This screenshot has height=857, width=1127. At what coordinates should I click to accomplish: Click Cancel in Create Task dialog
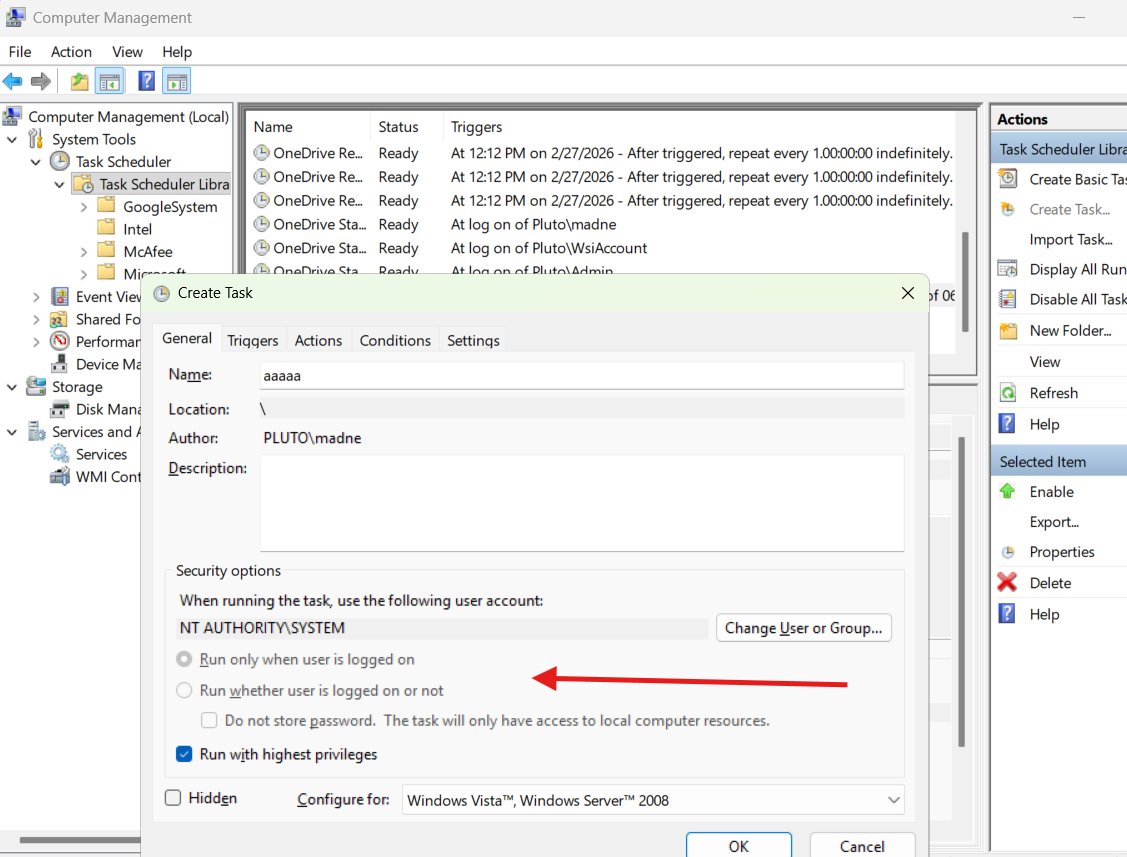[862, 845]
